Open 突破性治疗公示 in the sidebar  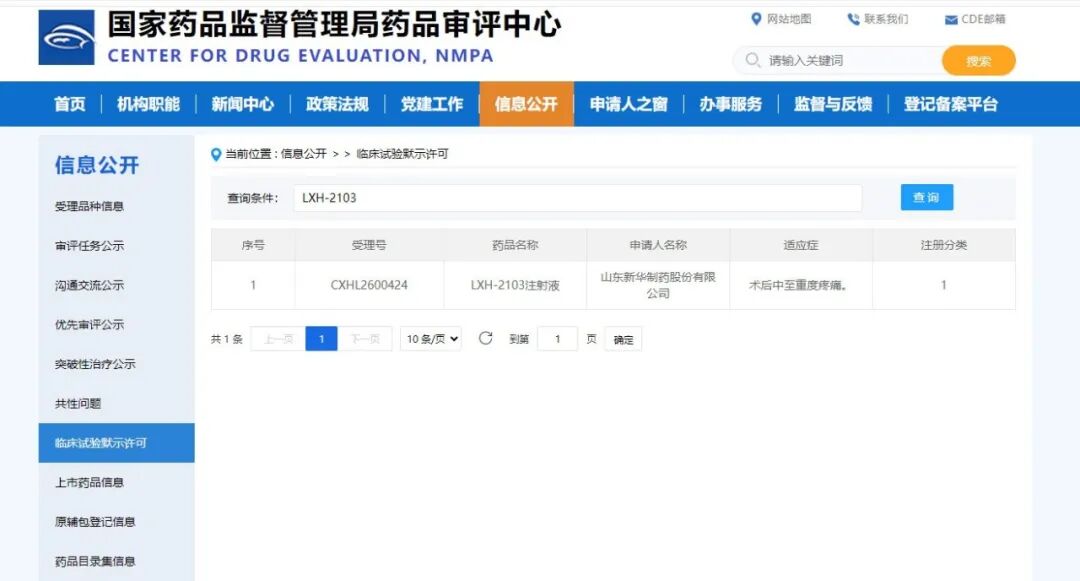coord(95,364)
